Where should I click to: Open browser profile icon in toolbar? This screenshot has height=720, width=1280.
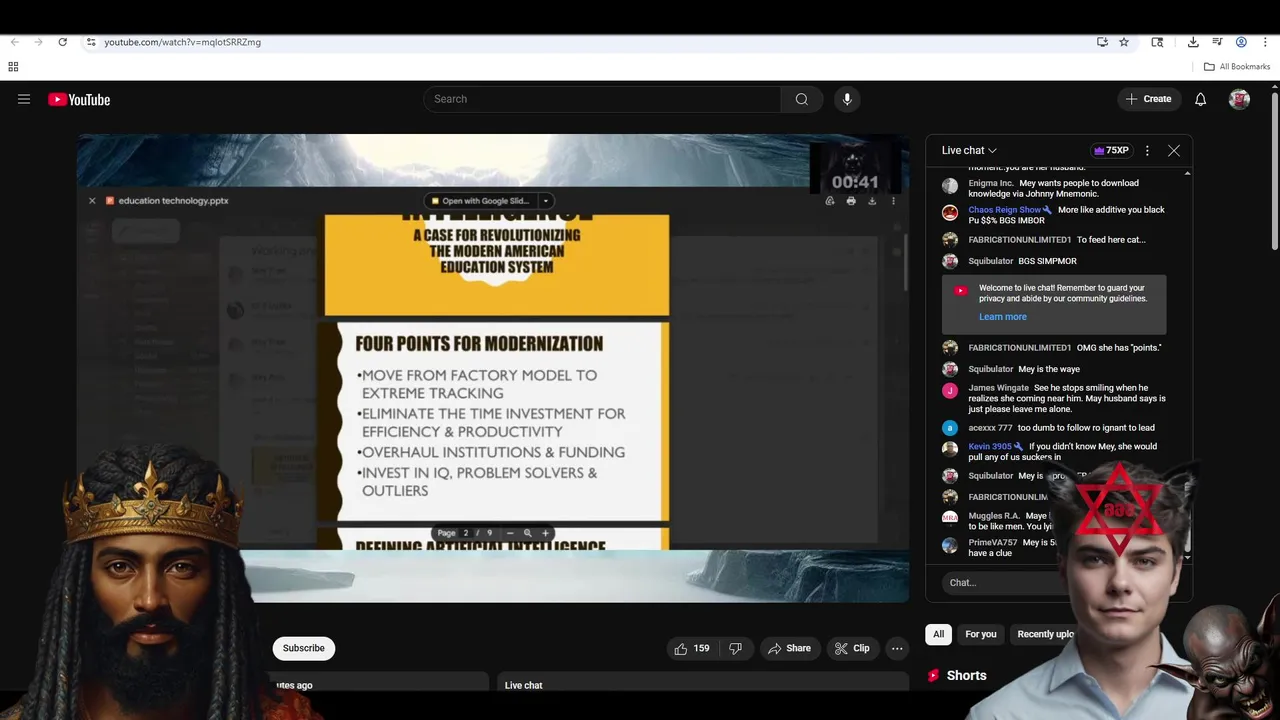pos(1241,42)
